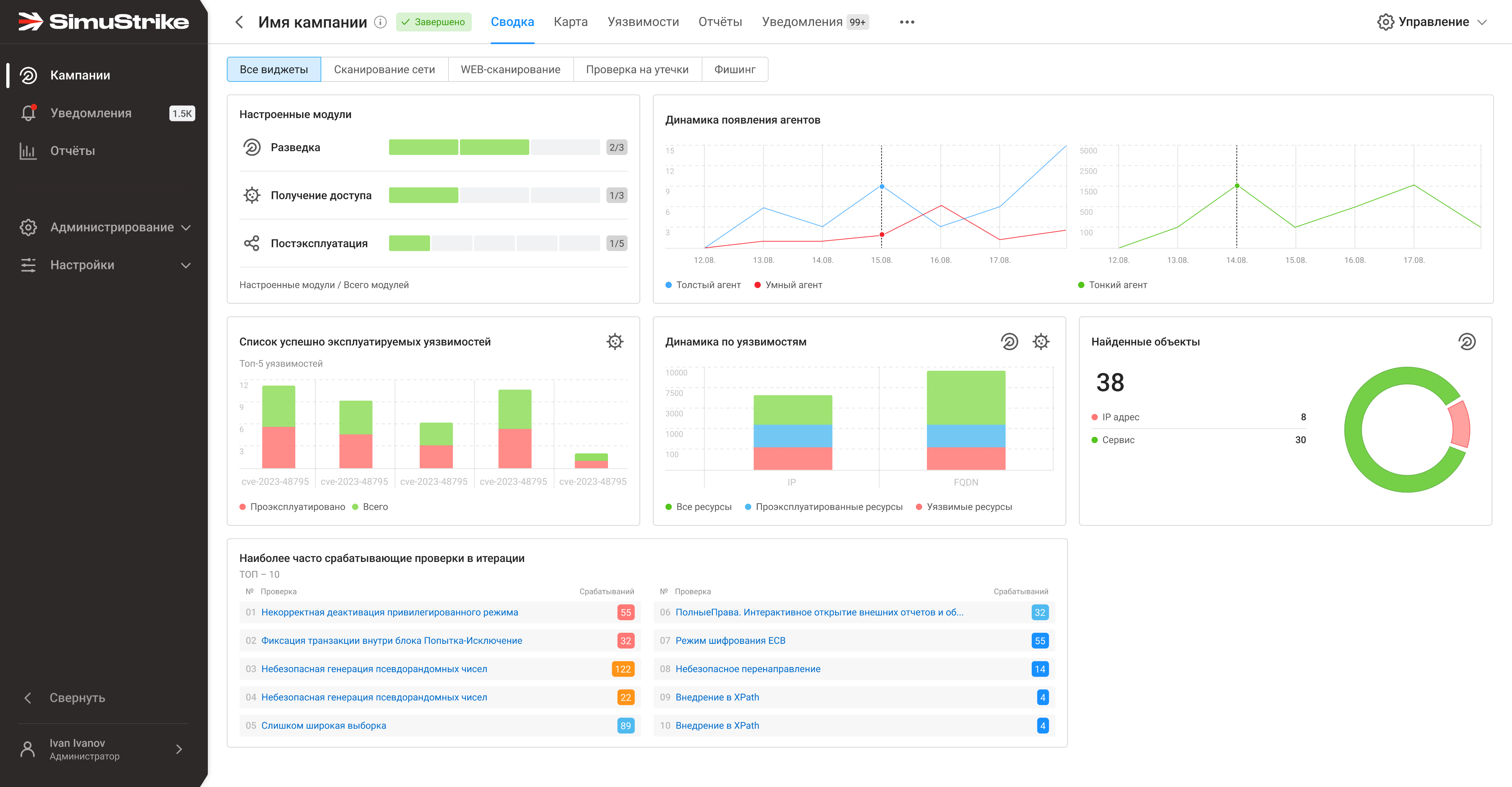Switch to the Уязвимости tab
The image size is (1512, 787).
click(x=643, y=22)
